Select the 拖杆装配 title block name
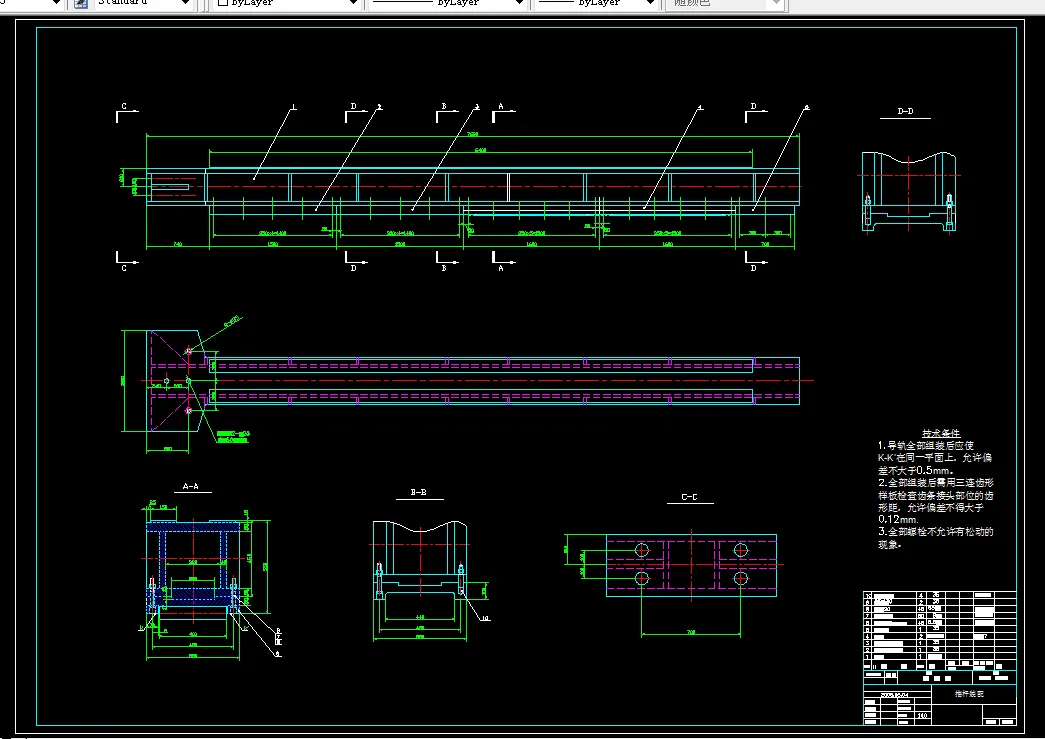 coord(969,694)
